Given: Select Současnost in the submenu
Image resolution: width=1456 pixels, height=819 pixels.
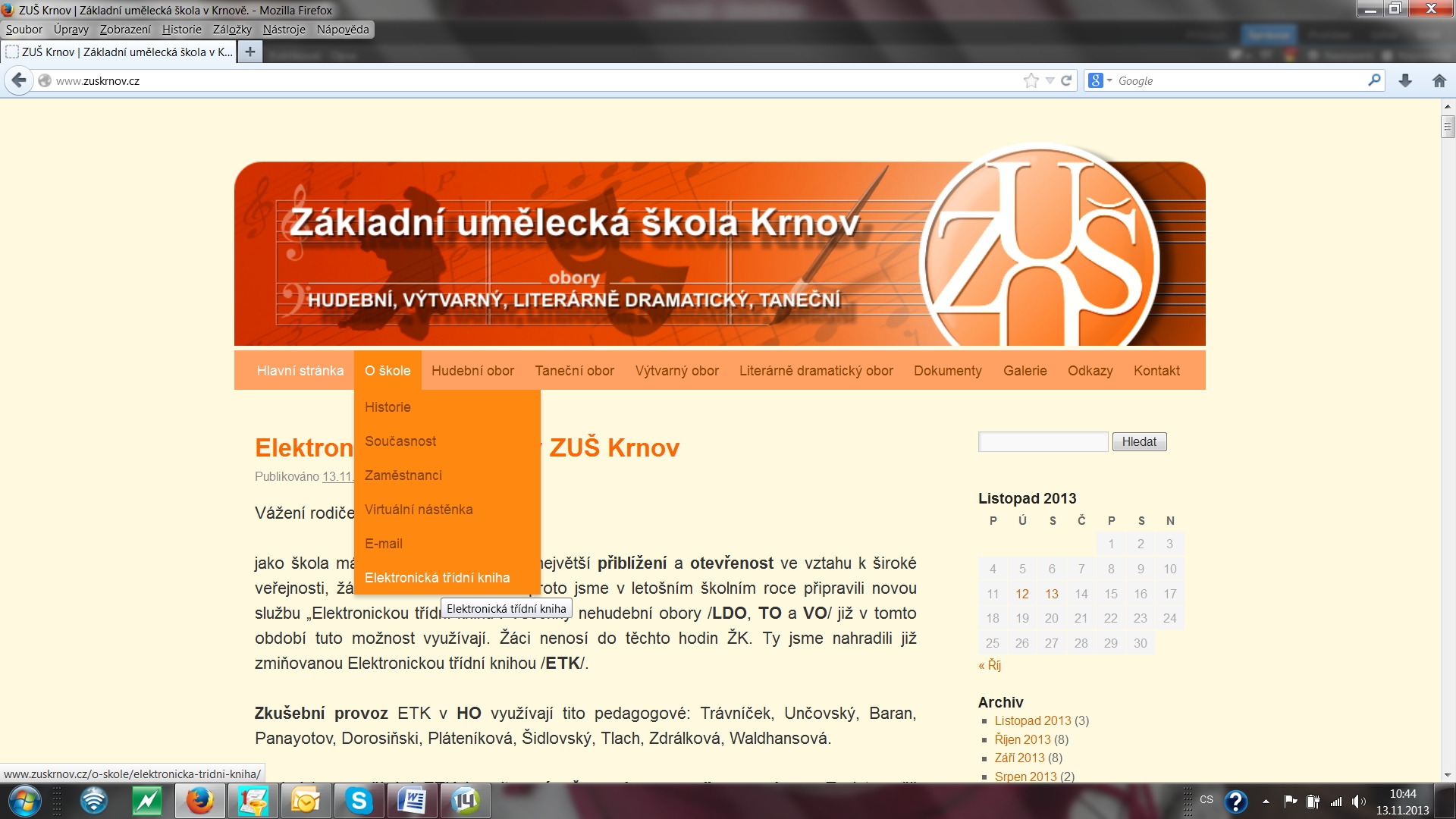Looking at the screenshot, I should coord(447,441).
